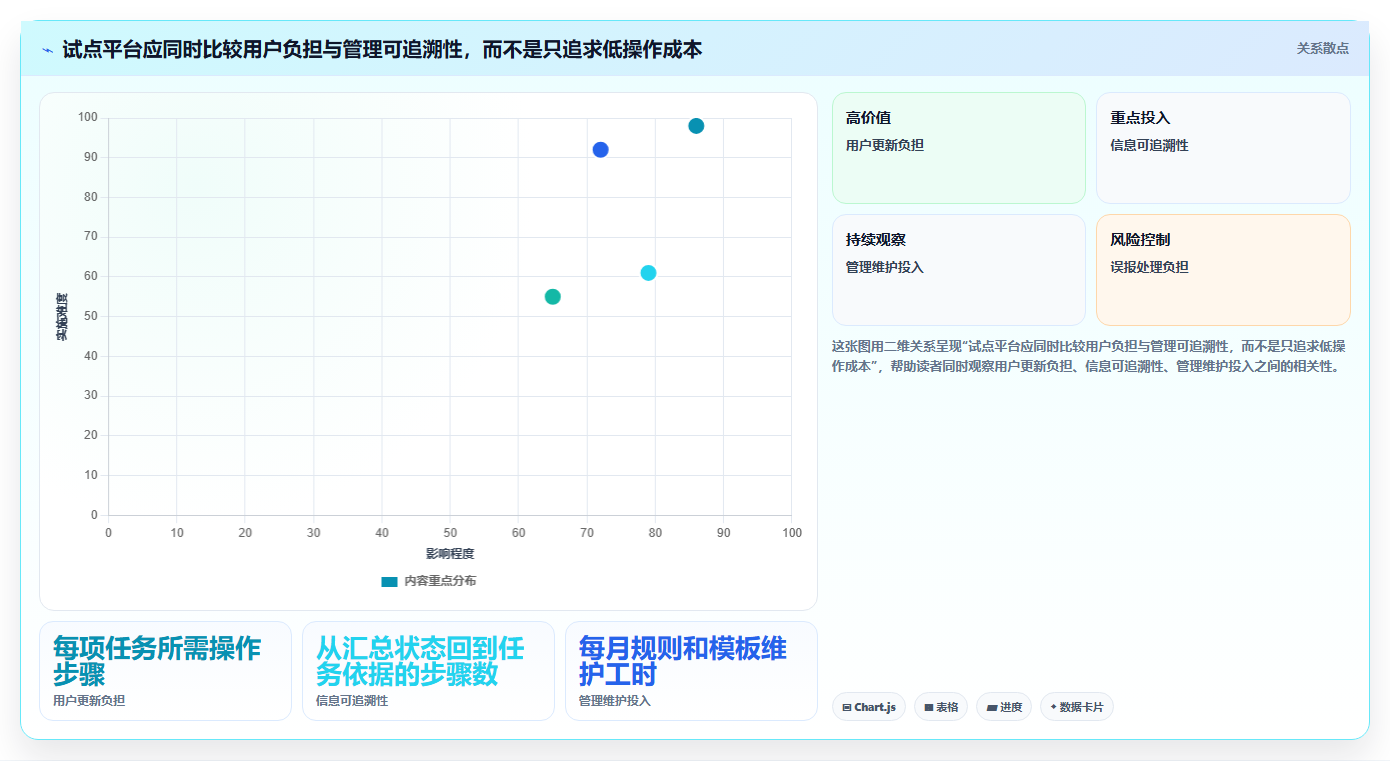This screenshot has width=1390, height=761.
Task: Click the 信息可追溯性 caption under second metric
Action: 352,701
